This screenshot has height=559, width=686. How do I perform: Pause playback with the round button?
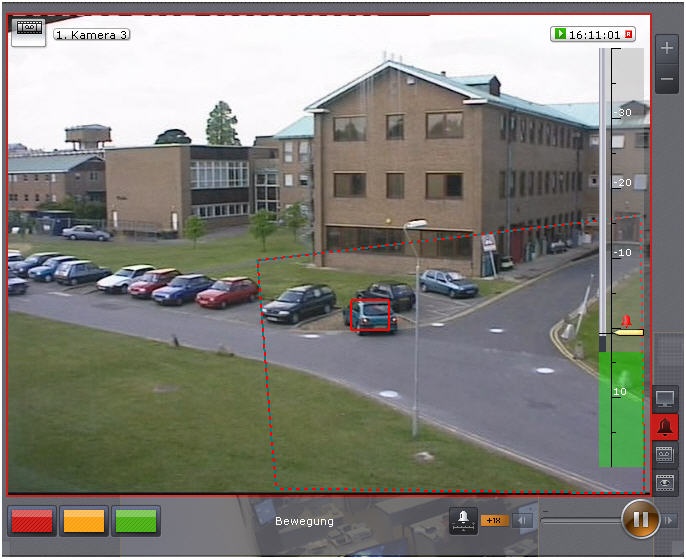640,520
